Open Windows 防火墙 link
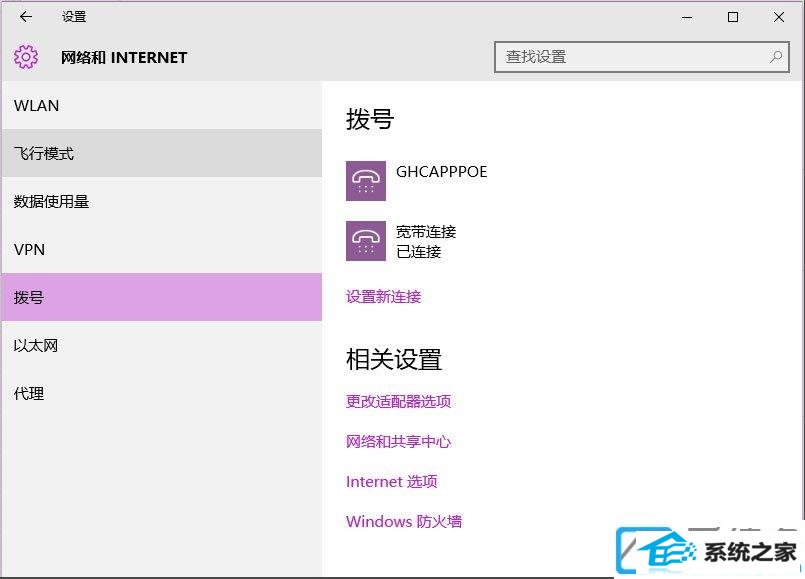The image size is (805, 579). pyautogui.click(x=404, y=522)
